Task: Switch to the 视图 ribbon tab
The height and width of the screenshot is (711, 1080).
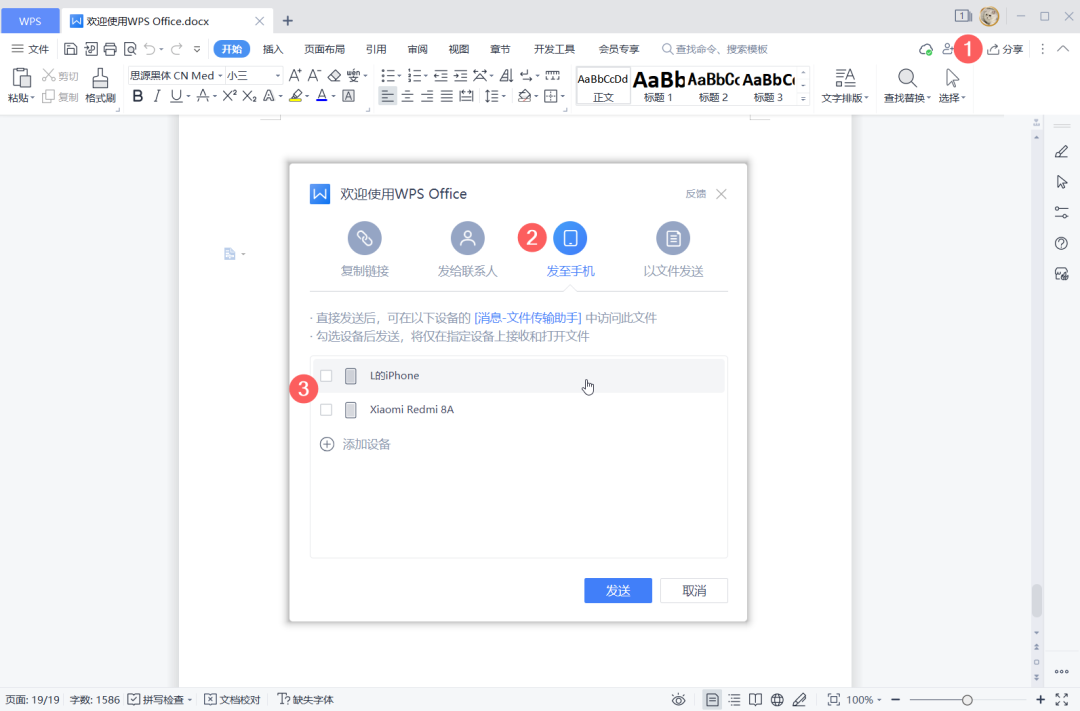Action: (459, 49)
